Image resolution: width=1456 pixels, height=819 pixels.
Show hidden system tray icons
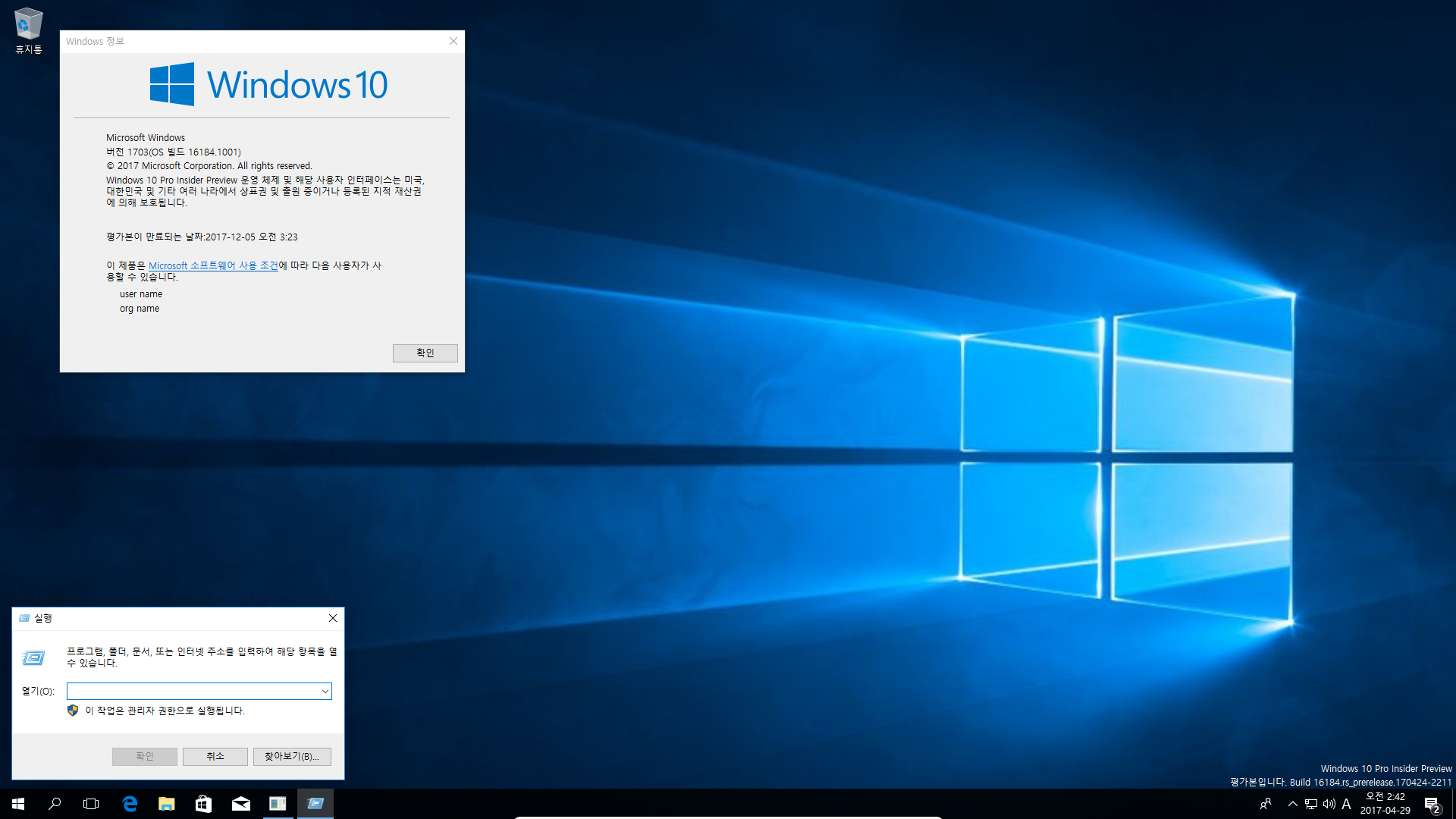[1292, 804]
